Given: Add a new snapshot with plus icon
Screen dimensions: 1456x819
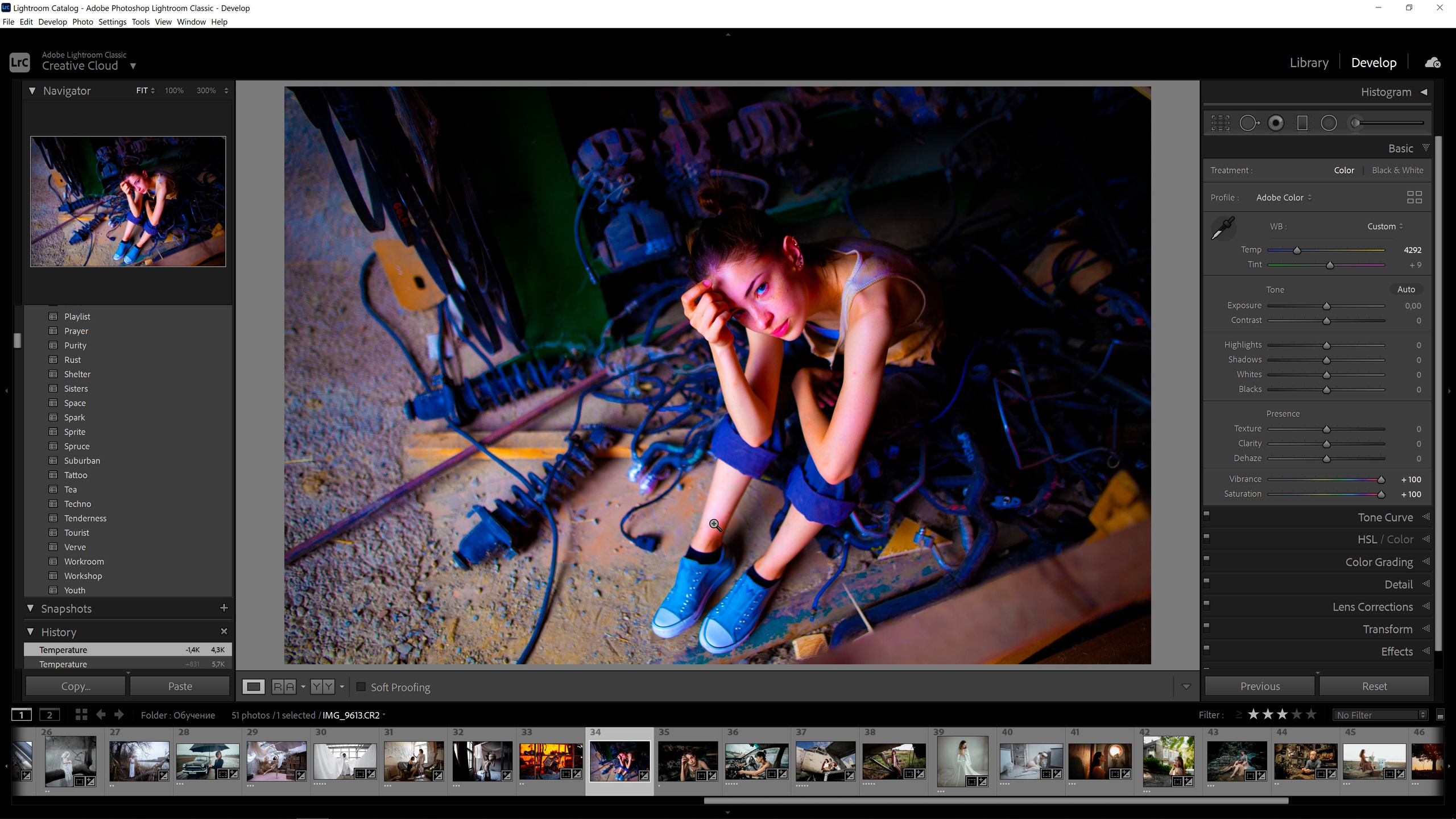Looking at the screenshot, I should coord(224,608).
